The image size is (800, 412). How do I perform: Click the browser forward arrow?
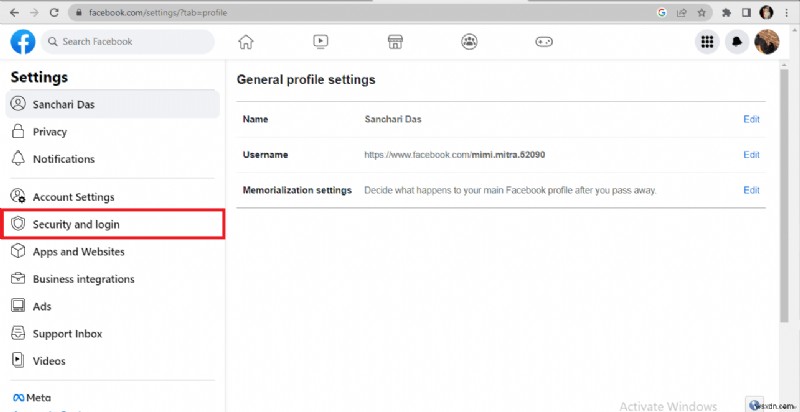tap(34, 13)
